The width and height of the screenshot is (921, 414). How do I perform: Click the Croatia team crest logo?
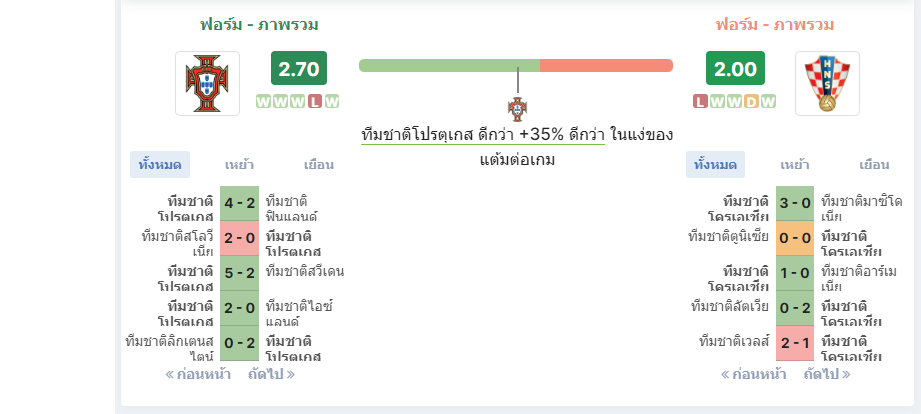click(827, 83)
